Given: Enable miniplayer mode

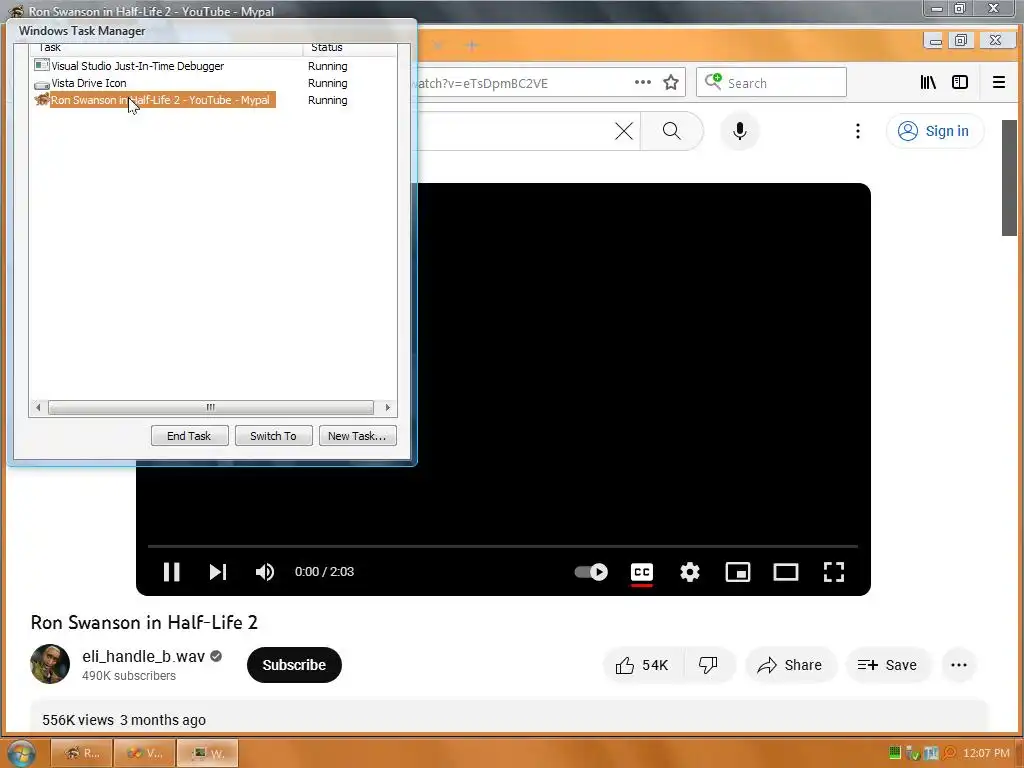Looking at the screenshot, I should click(x=738, y=572).
